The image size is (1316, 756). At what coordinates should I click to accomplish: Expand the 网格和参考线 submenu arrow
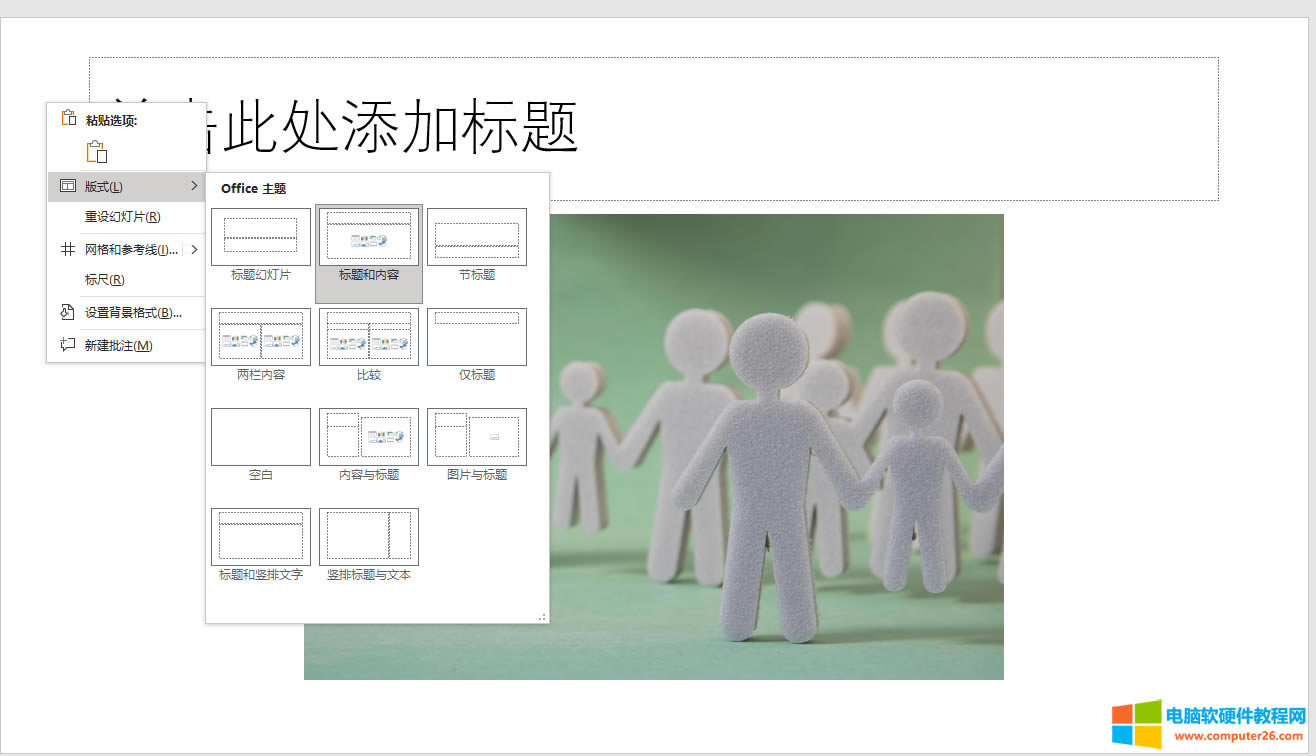[194, 249]
